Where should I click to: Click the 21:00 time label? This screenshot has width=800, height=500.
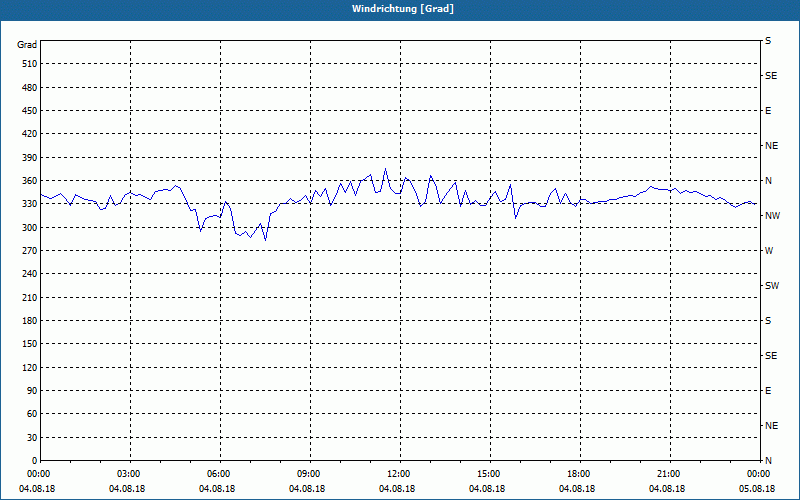[670, 474]
